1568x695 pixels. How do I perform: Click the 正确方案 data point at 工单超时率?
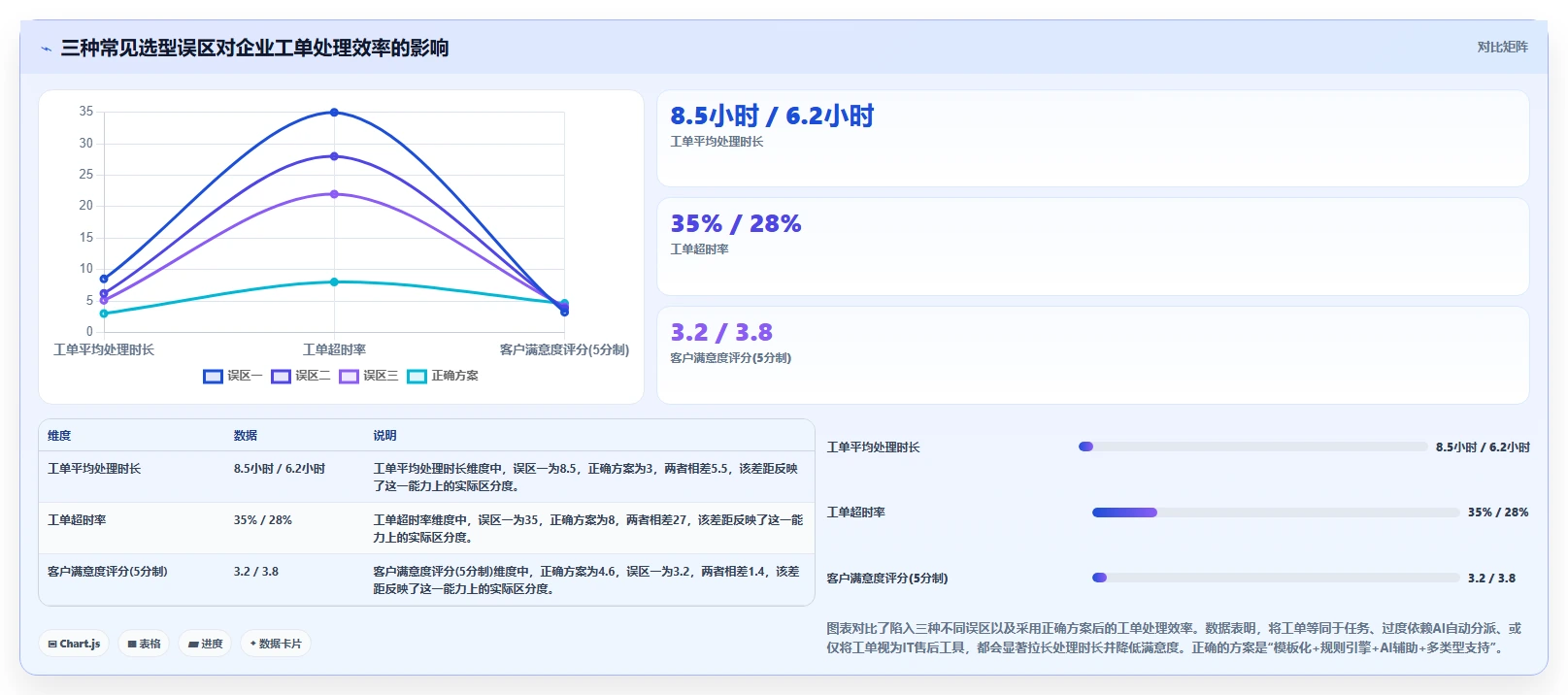point(334,281)
